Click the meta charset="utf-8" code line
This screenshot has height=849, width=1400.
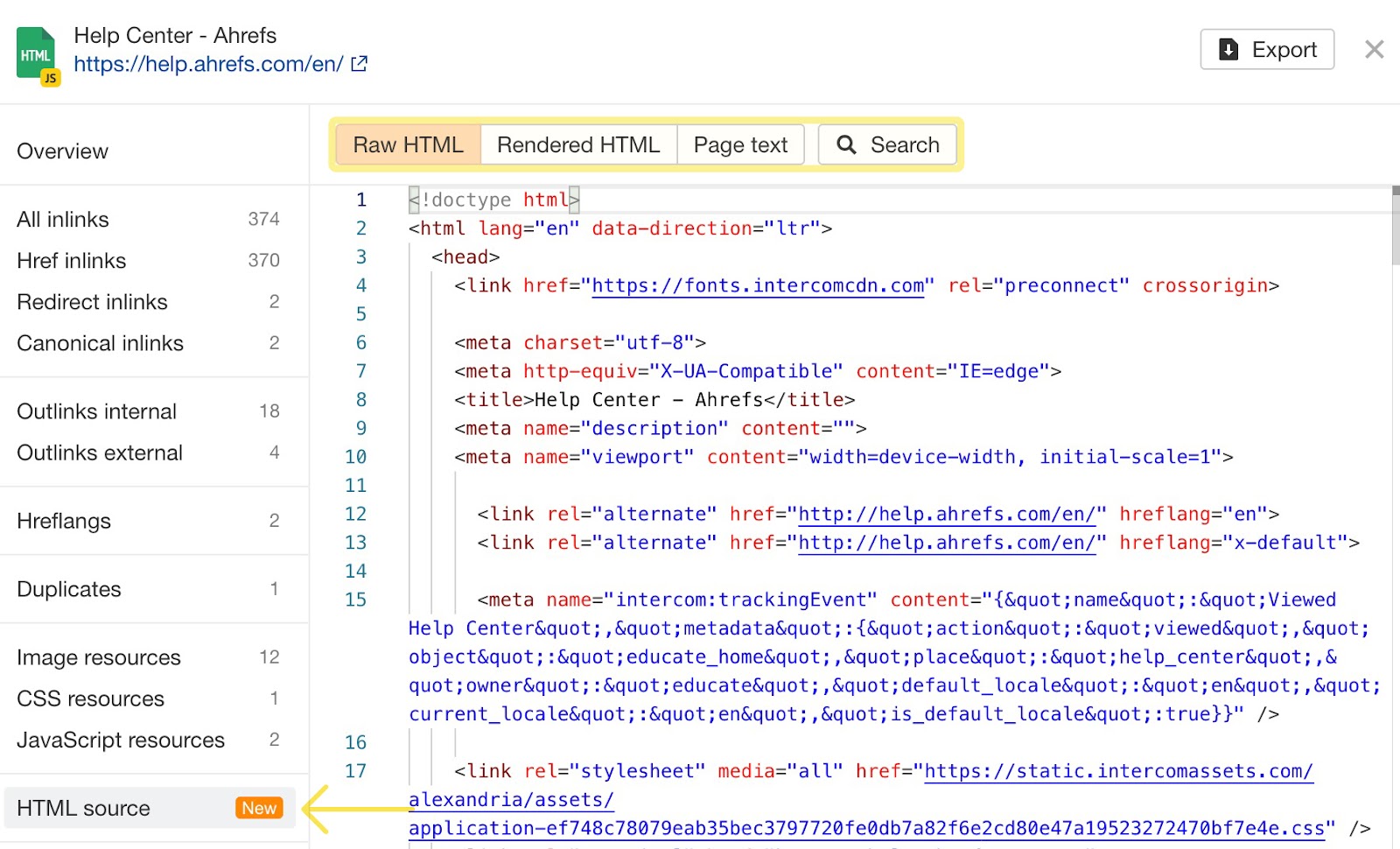coord(580,343)
